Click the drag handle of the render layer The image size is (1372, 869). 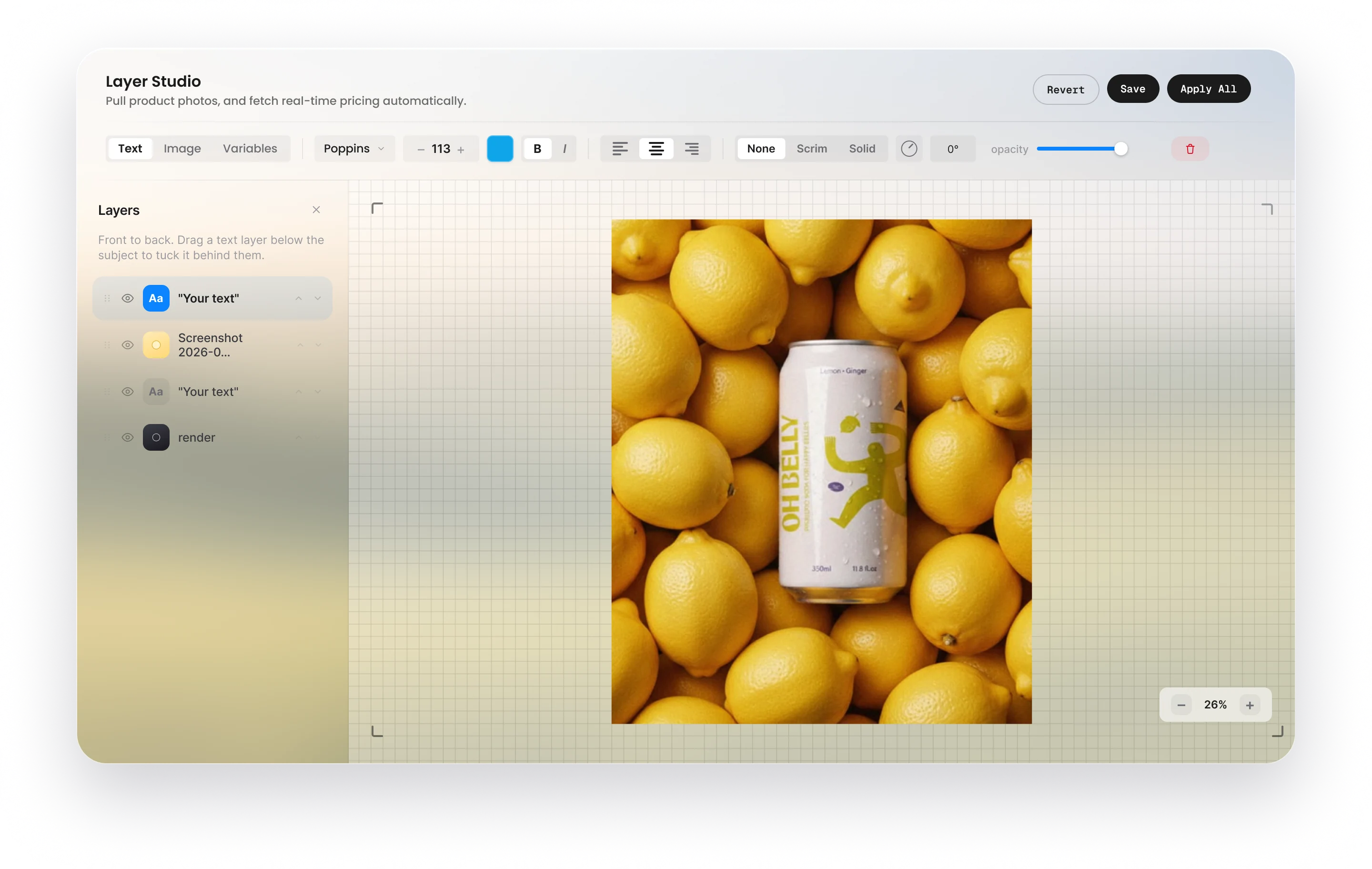107,437
